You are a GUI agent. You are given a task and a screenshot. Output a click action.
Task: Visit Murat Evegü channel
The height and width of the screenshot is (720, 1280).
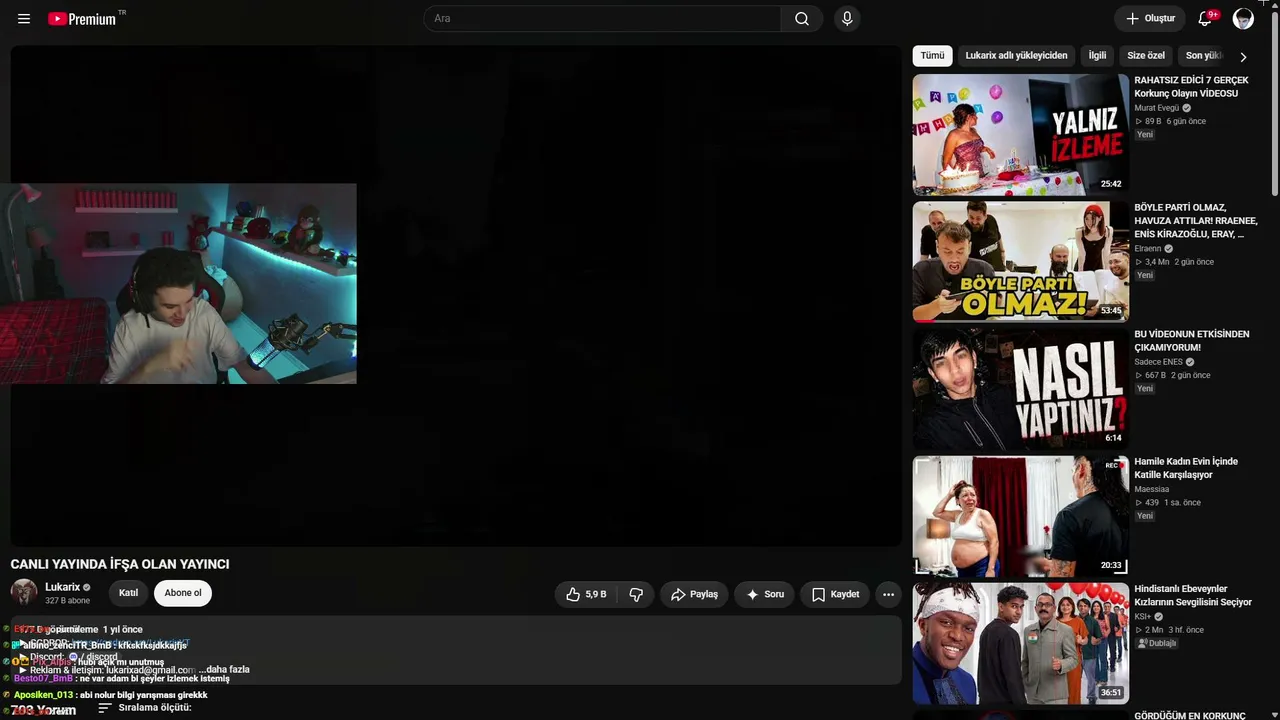pyautogui.click(x=1156, y=108)
